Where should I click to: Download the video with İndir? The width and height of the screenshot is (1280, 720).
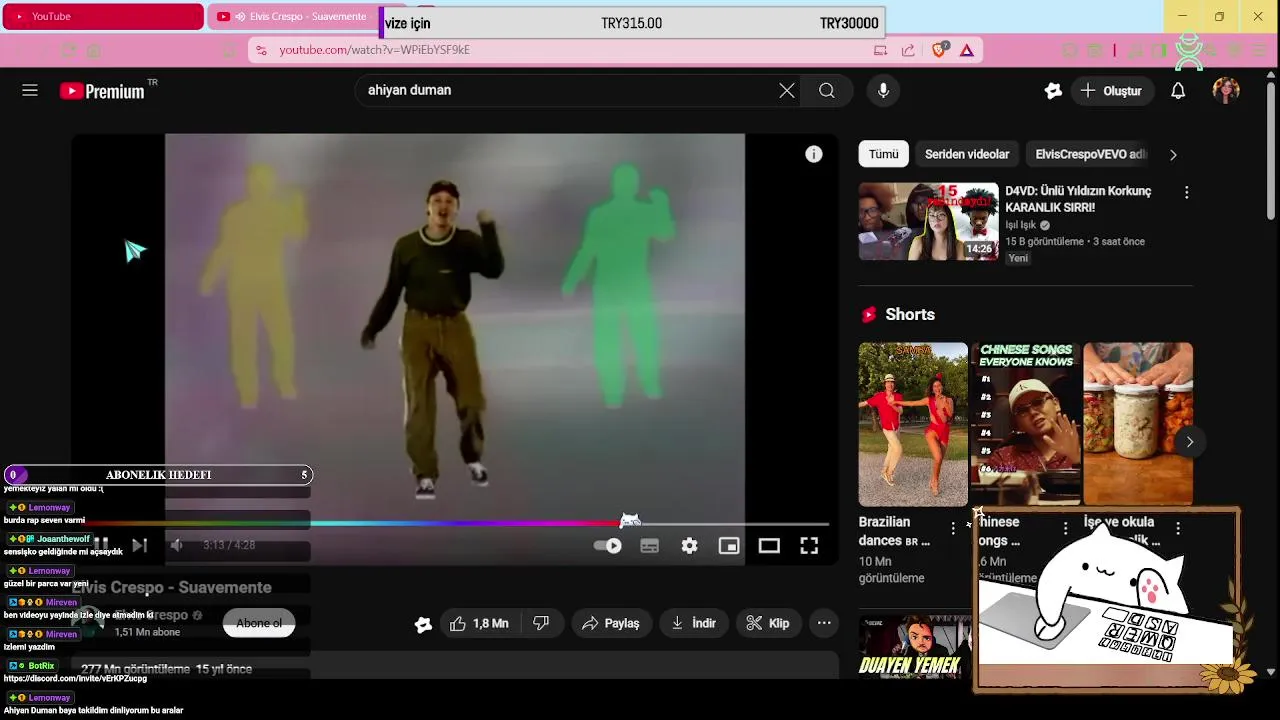(694, 623)
